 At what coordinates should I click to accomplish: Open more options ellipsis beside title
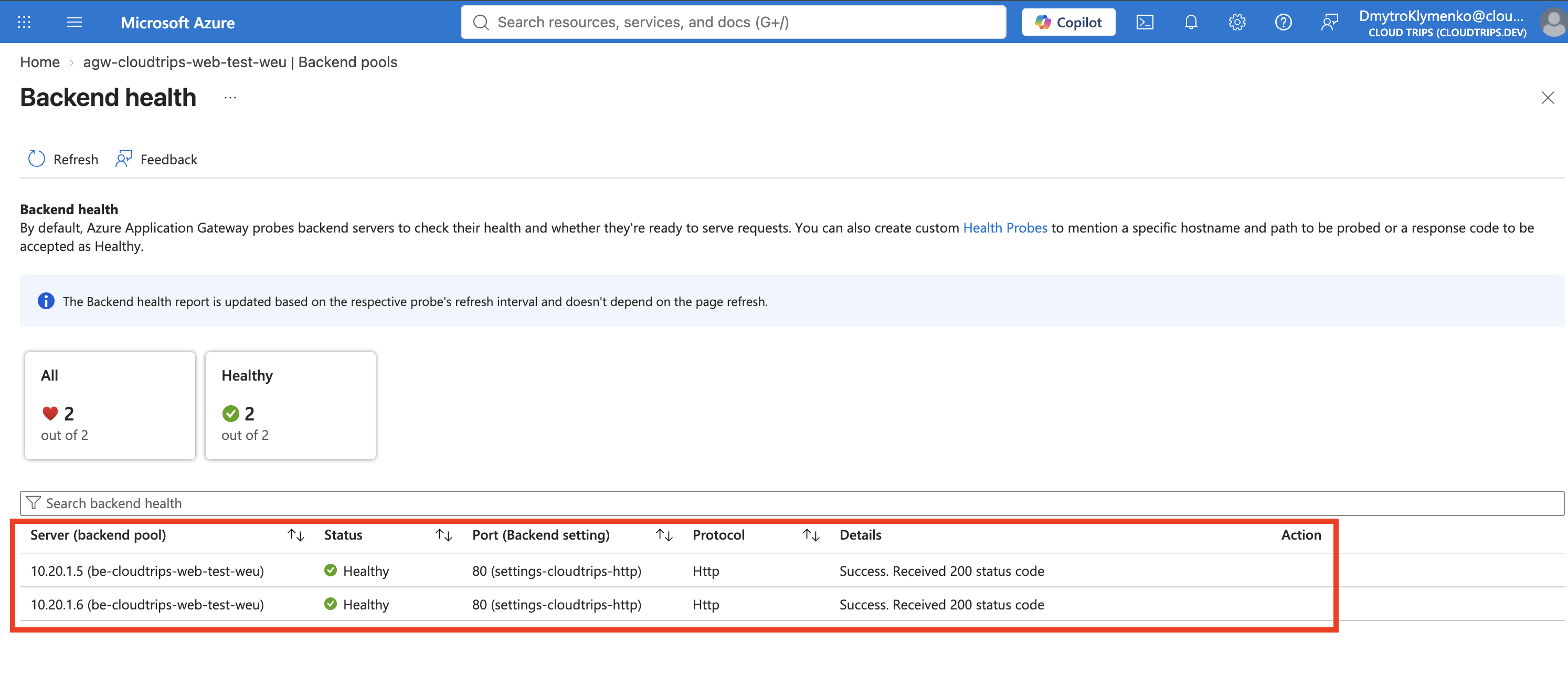click(230, 98)
